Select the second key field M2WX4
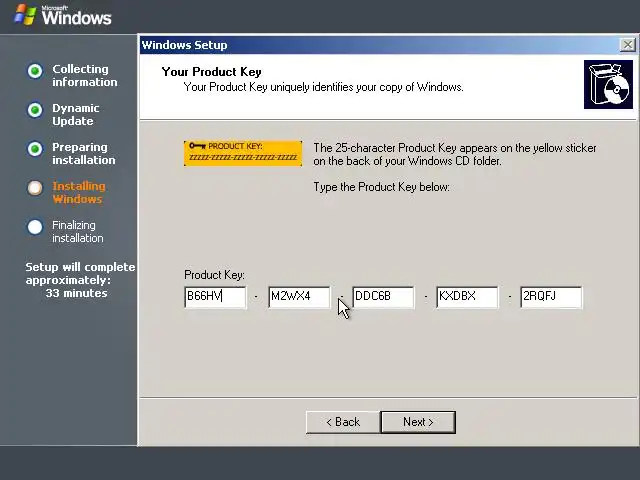The image size is (640, 480). click(x=299, y=297)
